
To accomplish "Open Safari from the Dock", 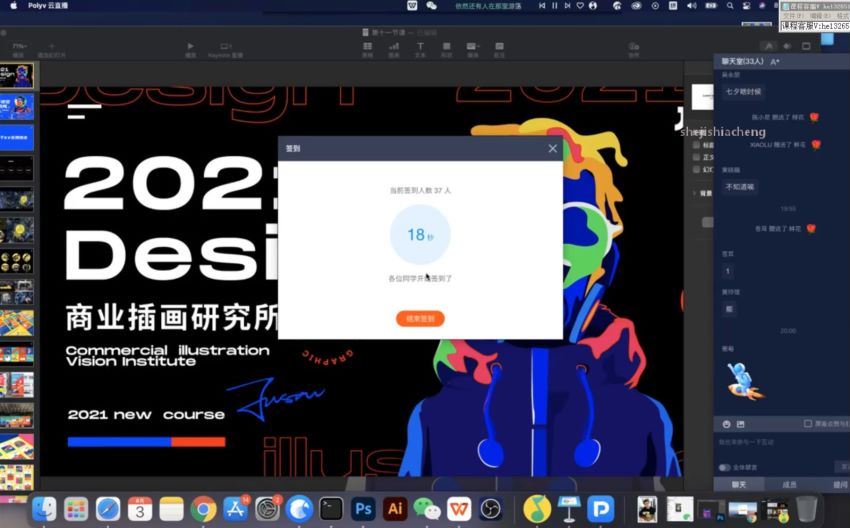I will click(108, 509).
